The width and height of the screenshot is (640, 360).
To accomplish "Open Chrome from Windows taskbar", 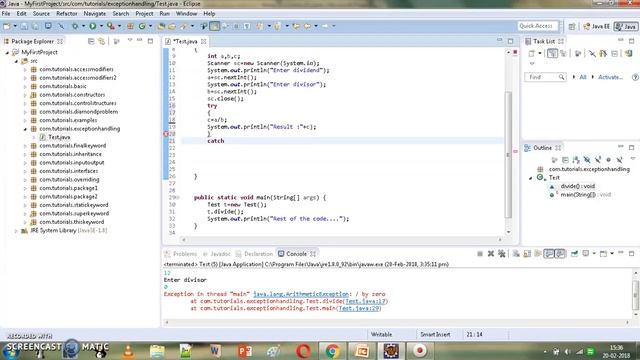I will [x=332, y=351].
